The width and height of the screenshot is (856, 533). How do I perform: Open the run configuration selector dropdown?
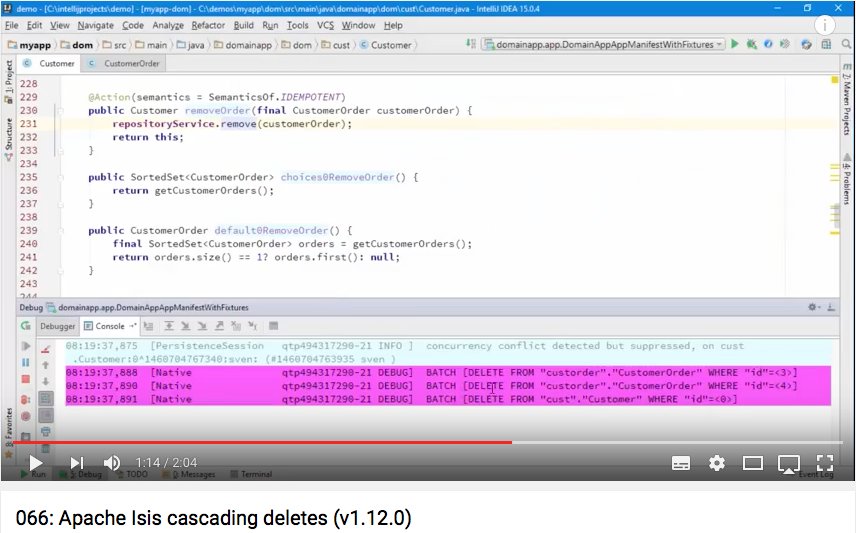[x=603, y=44]
